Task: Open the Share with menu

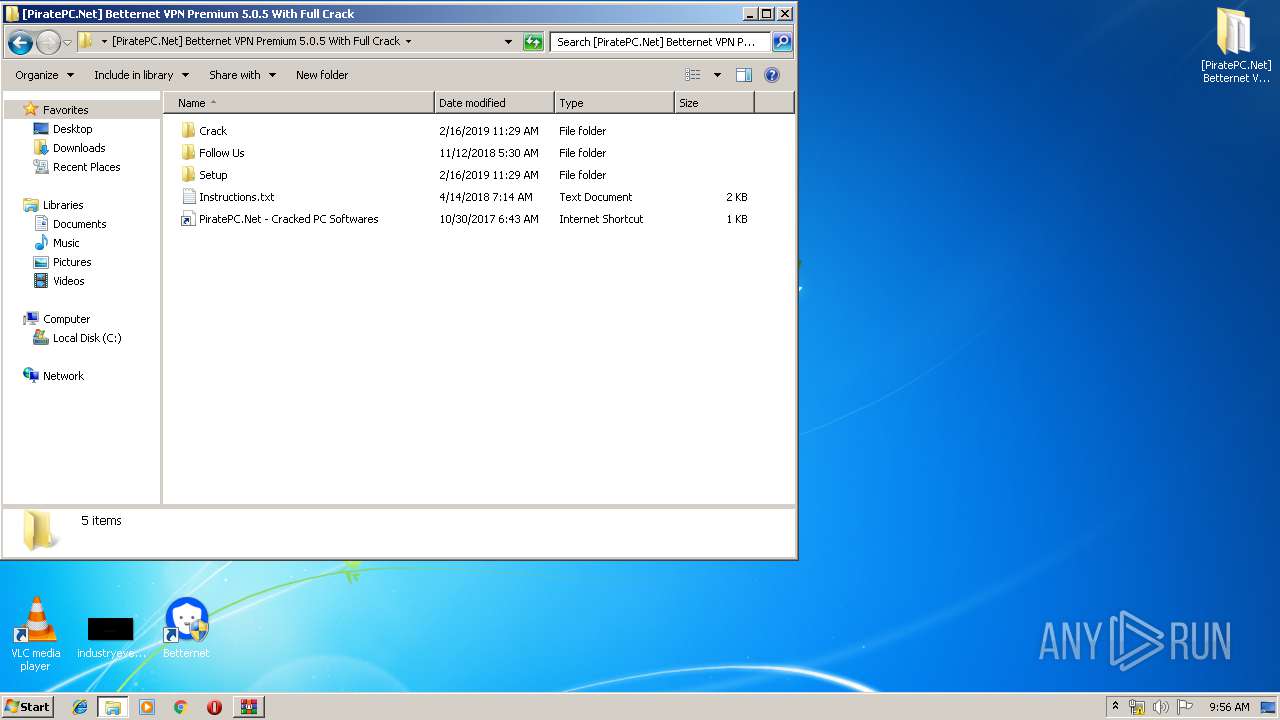Action: [x=242, y=75]
